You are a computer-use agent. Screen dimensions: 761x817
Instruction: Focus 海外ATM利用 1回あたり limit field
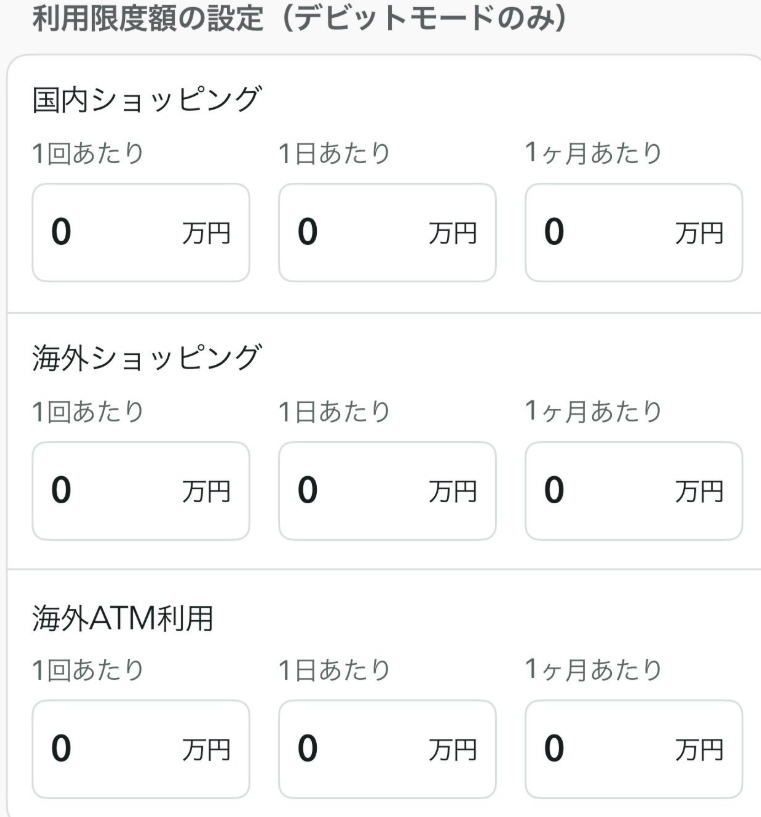pyautogui.click(x=110, y=748)
